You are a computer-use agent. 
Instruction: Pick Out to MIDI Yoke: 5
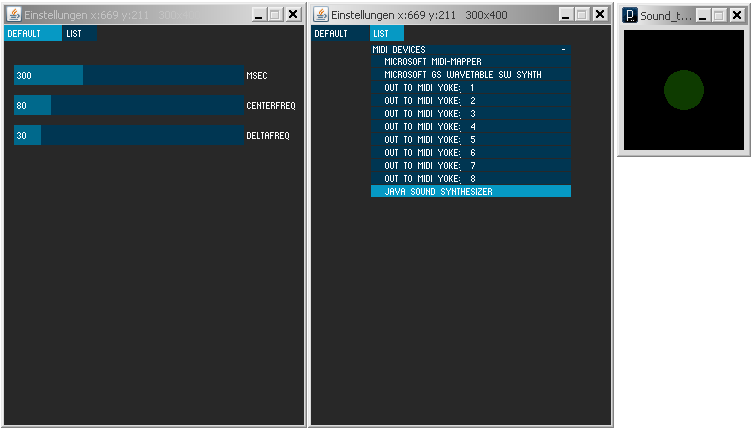click(470, 140)
